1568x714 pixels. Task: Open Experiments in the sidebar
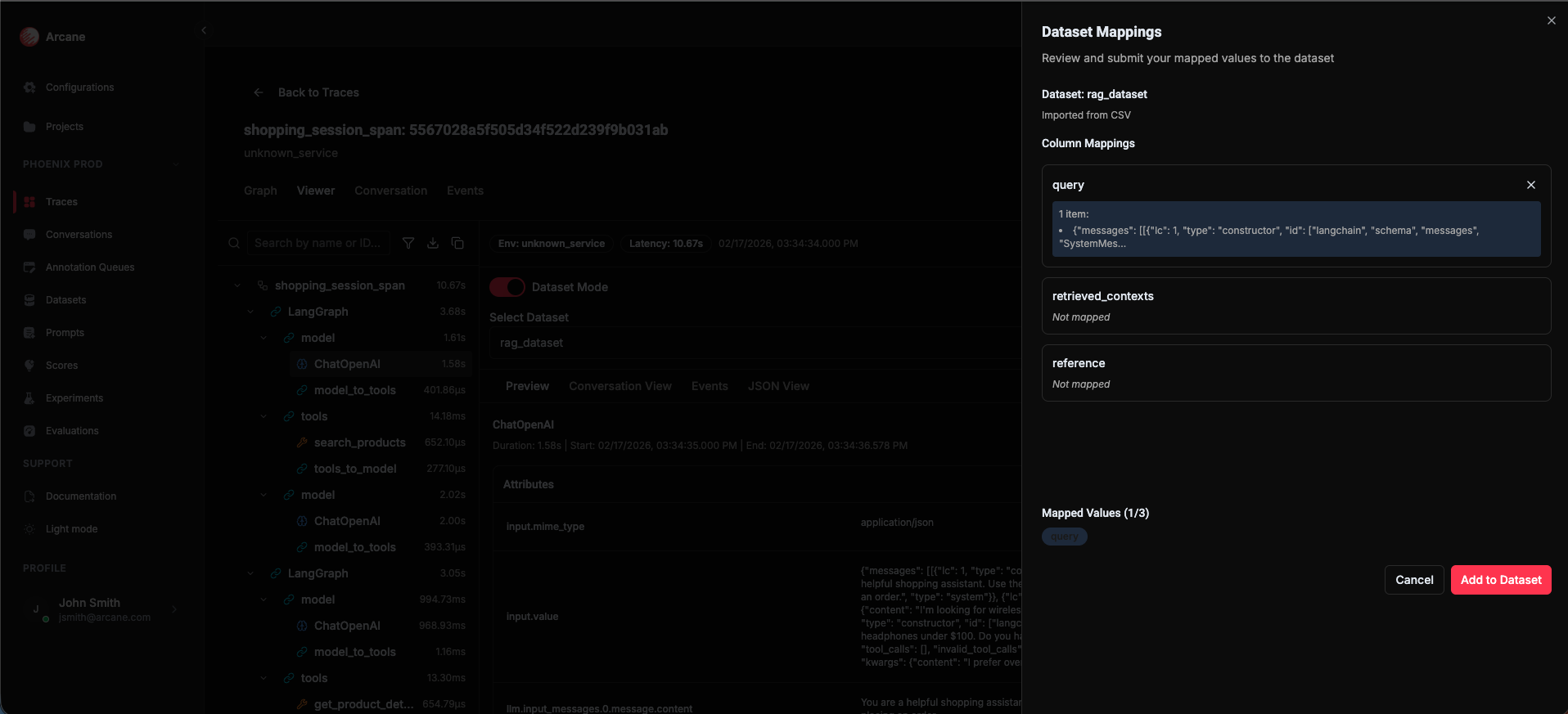[74, 398]
